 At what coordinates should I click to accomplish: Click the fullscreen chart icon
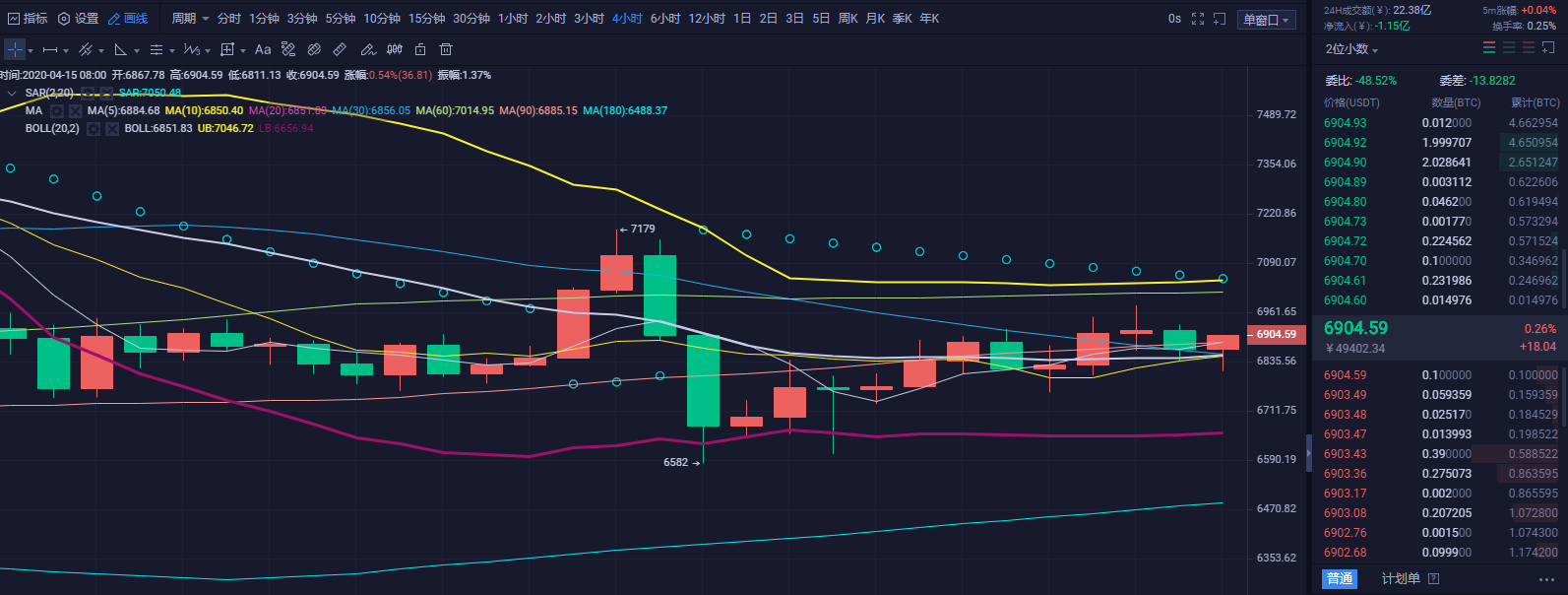(1198, 19)
